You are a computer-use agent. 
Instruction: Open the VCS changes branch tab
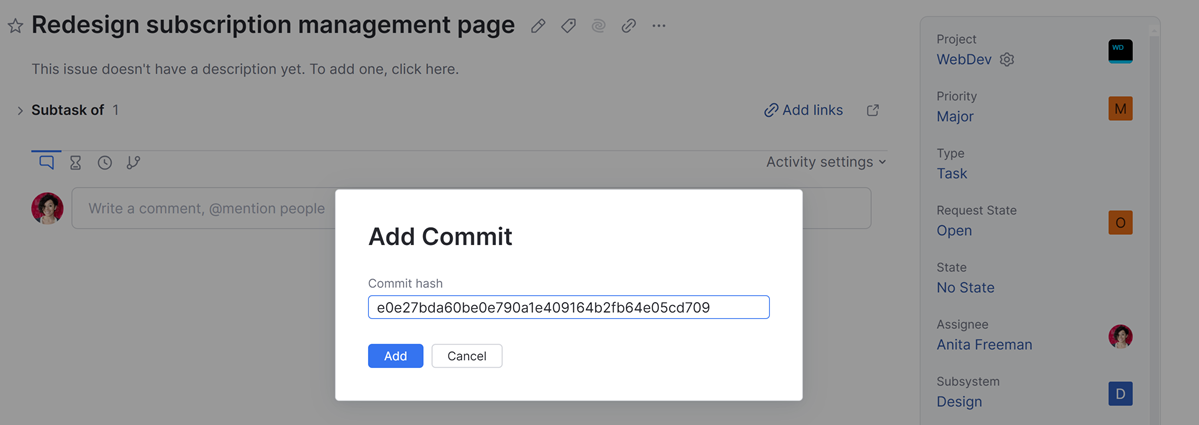[x=133, y=163]
